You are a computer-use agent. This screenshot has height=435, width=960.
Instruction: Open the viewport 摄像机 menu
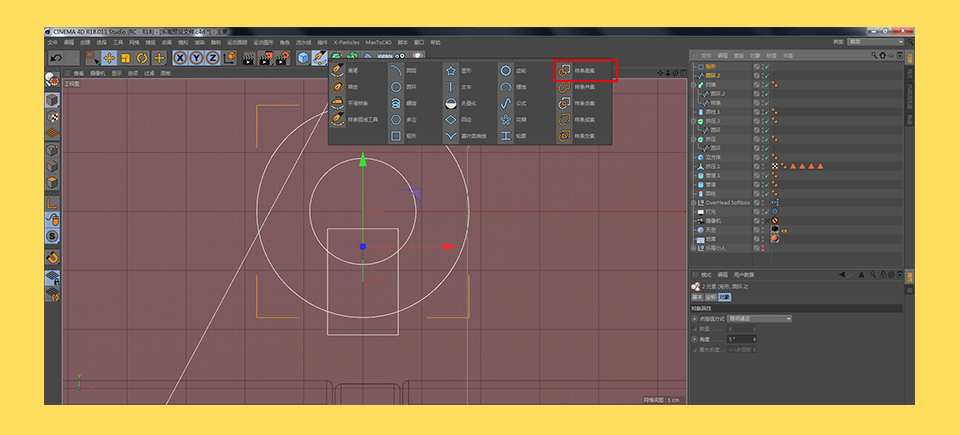[98, 73]
